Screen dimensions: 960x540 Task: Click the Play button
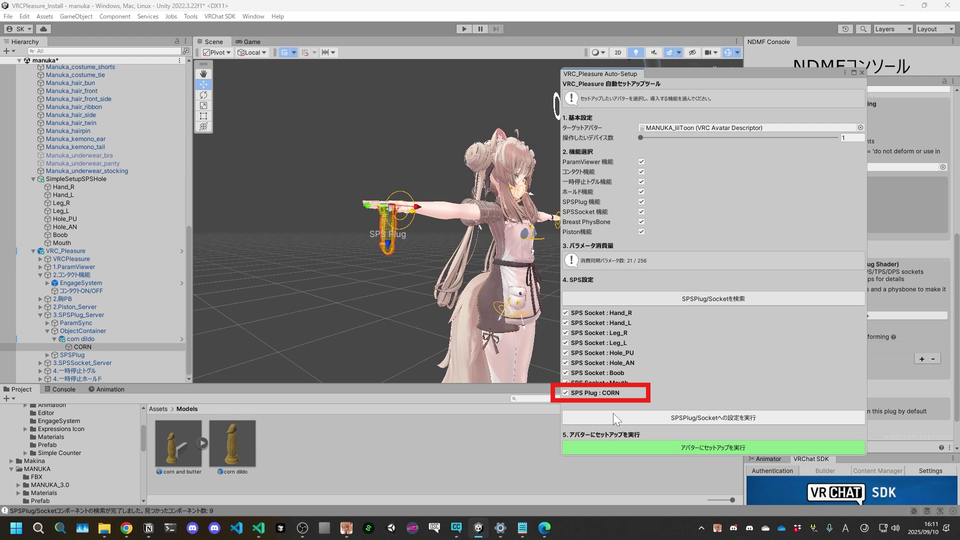[x=464, y=29]
